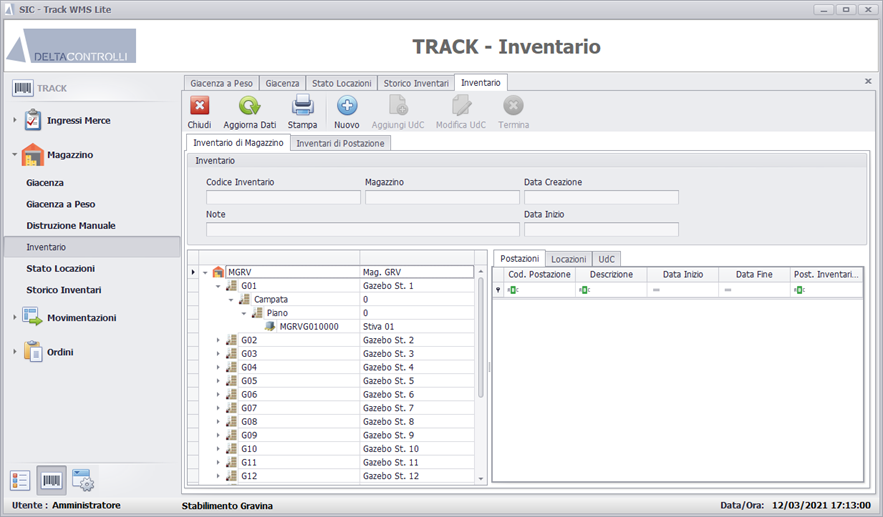Click filter icon in Post. Inventari column
Viewport: 883px width, 517px height.
point(799,290)
